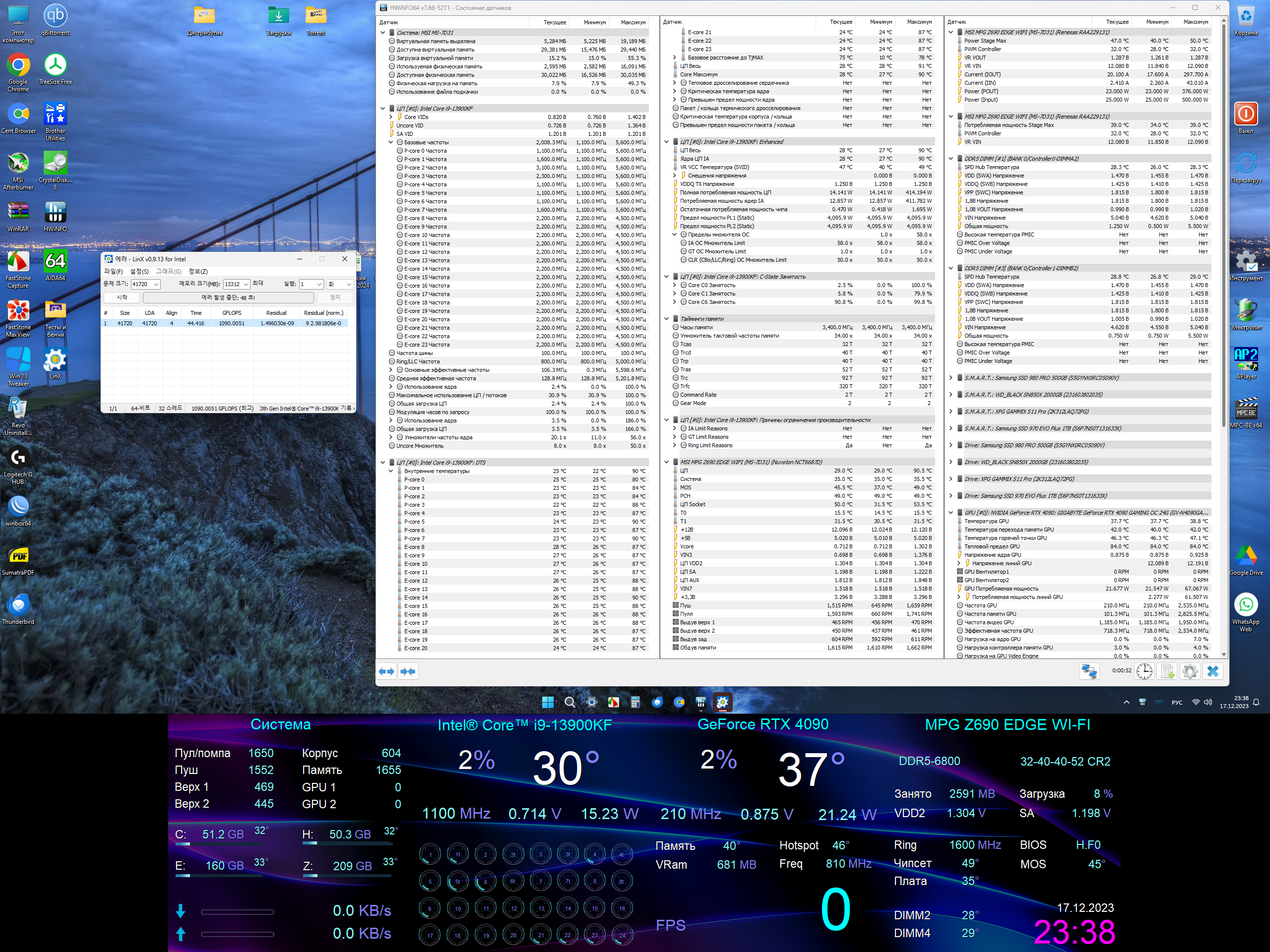
Task: Open the 파일(F) menu in LinX
Action: click(x=113, y=271)
